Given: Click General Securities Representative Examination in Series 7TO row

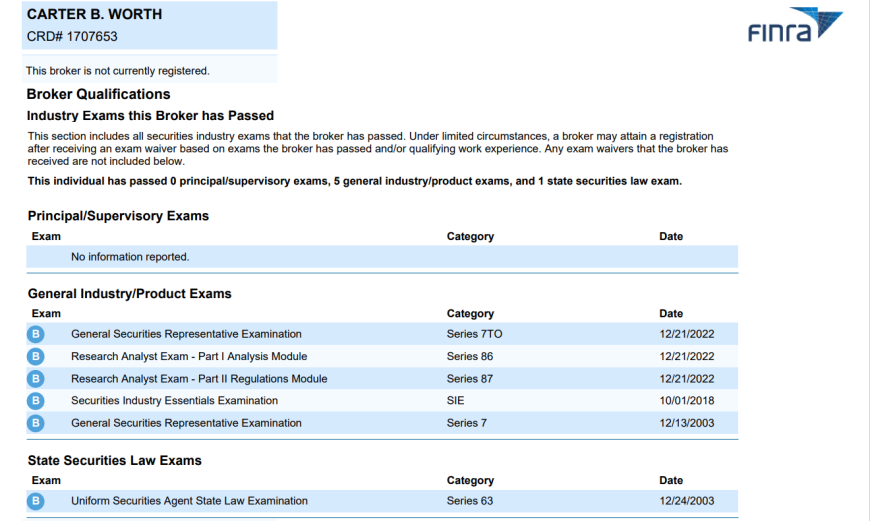Looking at the screenshot, I should pos(186,334).
